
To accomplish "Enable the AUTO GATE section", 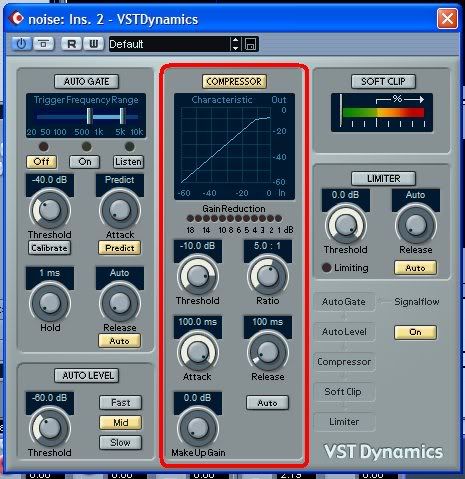I will tap(86, 81).
